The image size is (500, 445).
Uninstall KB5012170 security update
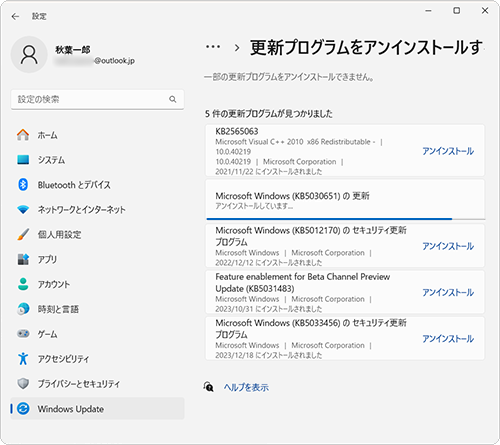[x=448, y=246]
